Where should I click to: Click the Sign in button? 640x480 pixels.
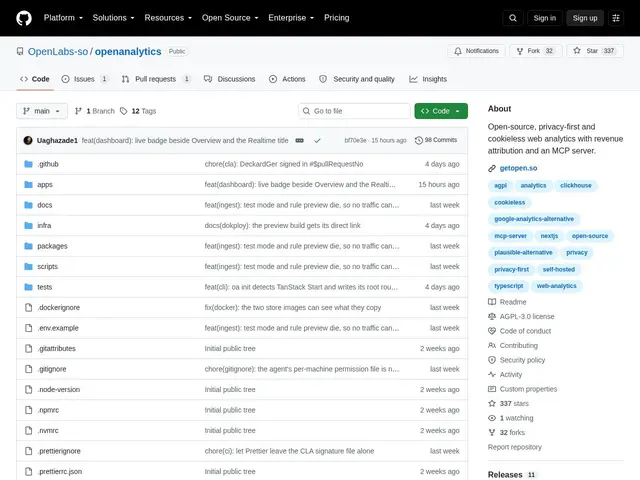[544, 18]
